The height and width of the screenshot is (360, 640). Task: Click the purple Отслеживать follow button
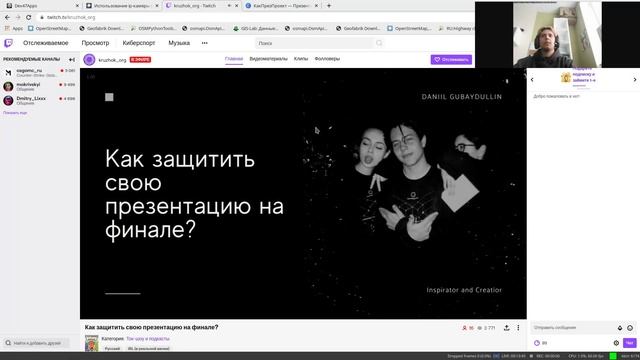click(x=451, y=60)
